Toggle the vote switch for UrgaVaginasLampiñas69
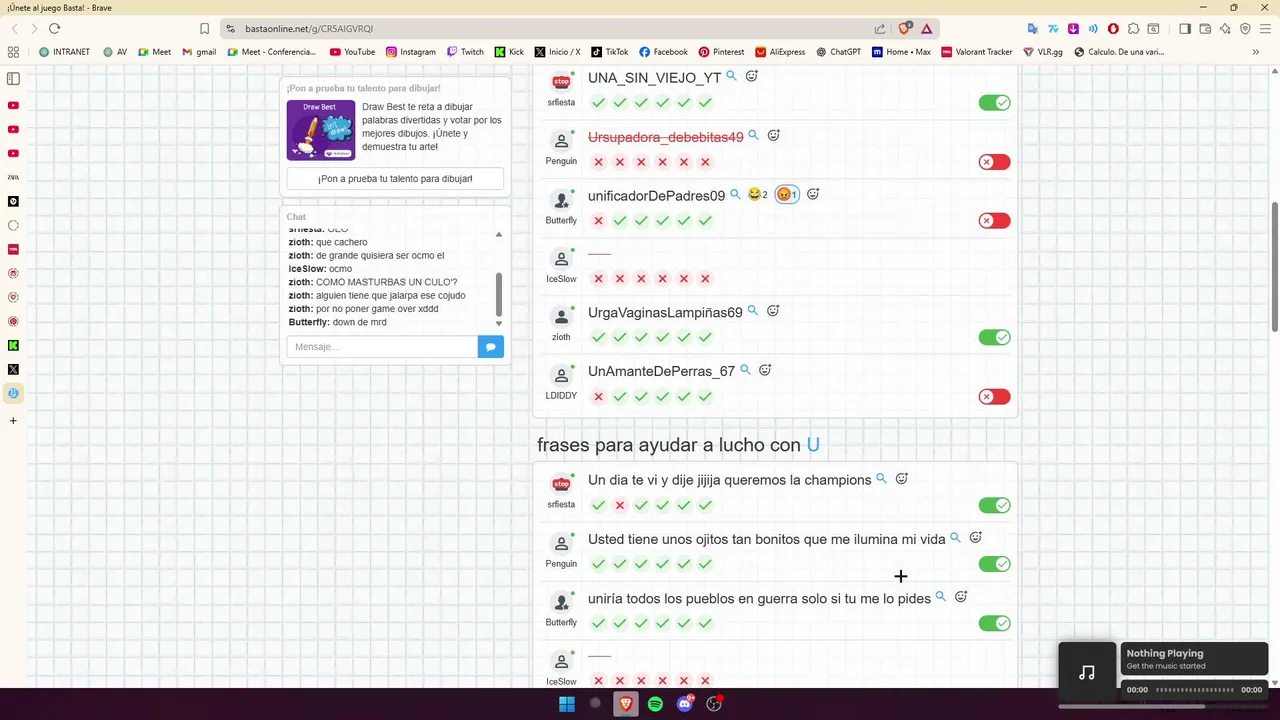 pyautogui.click(x=994, y=338)
